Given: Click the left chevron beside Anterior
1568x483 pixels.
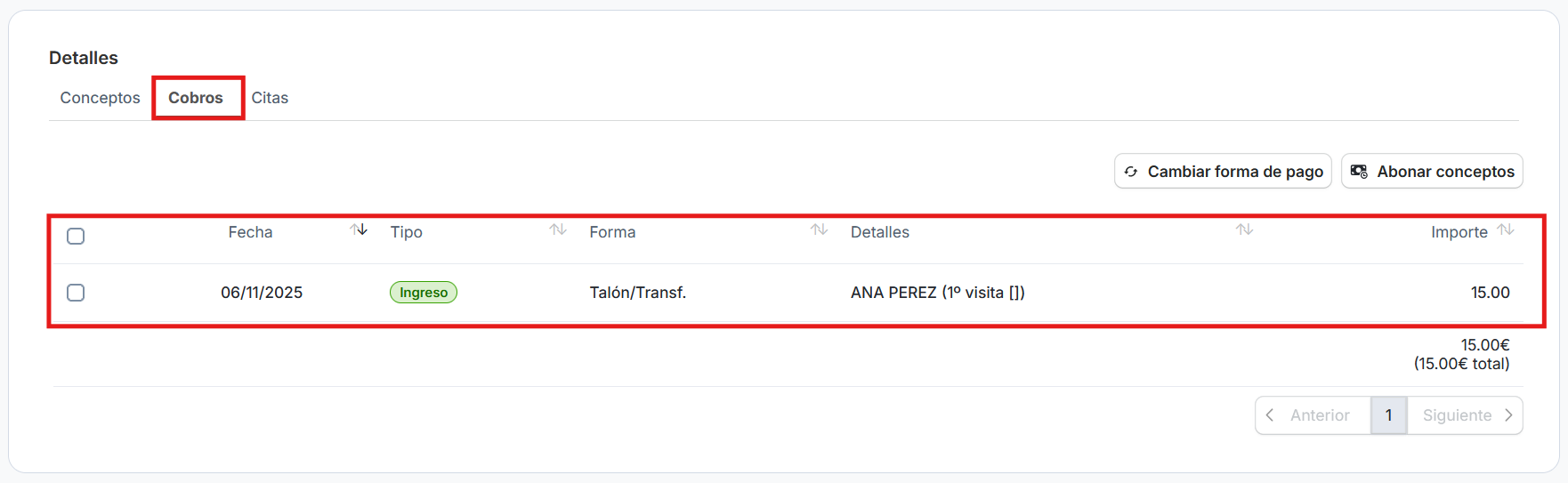Looking at the screenshot, I should point(1270,415).
